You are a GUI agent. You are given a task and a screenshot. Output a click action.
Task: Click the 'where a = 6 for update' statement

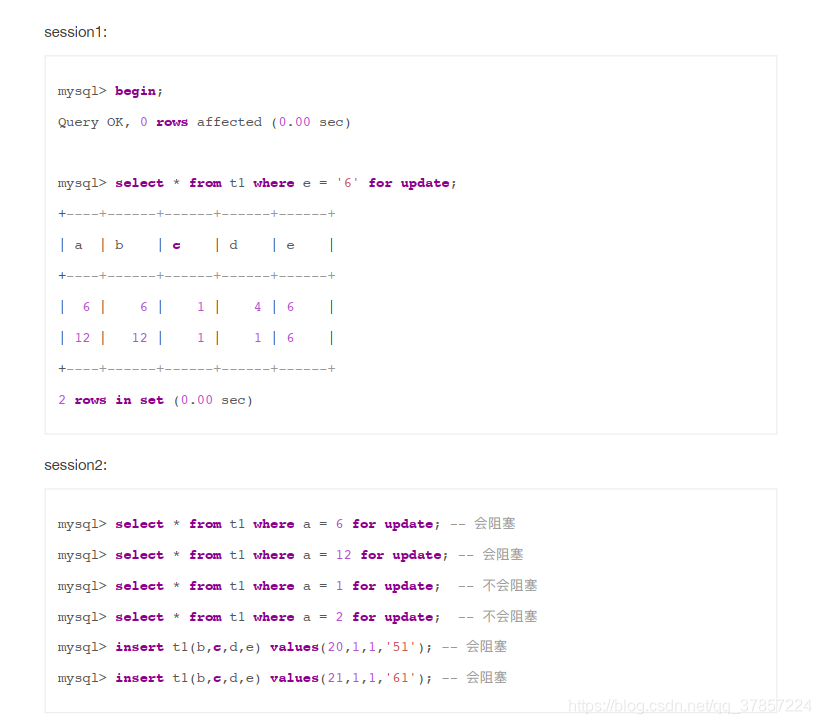click(249, 524)
